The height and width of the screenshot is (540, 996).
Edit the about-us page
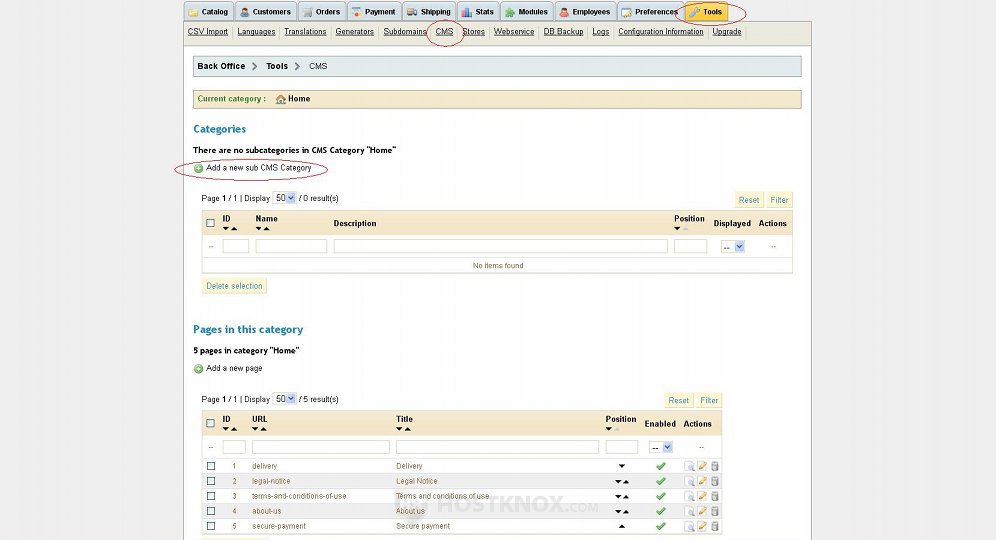(703, 511)
